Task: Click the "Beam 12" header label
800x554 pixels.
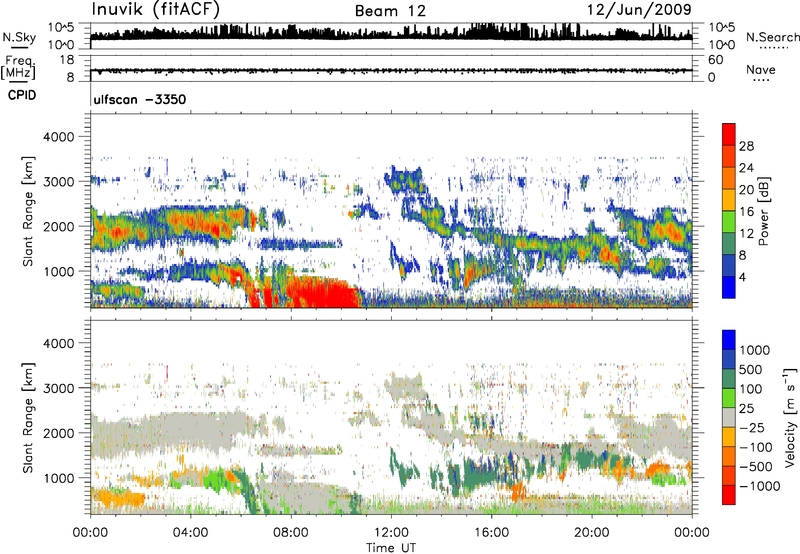Action: tap(390, 11)
